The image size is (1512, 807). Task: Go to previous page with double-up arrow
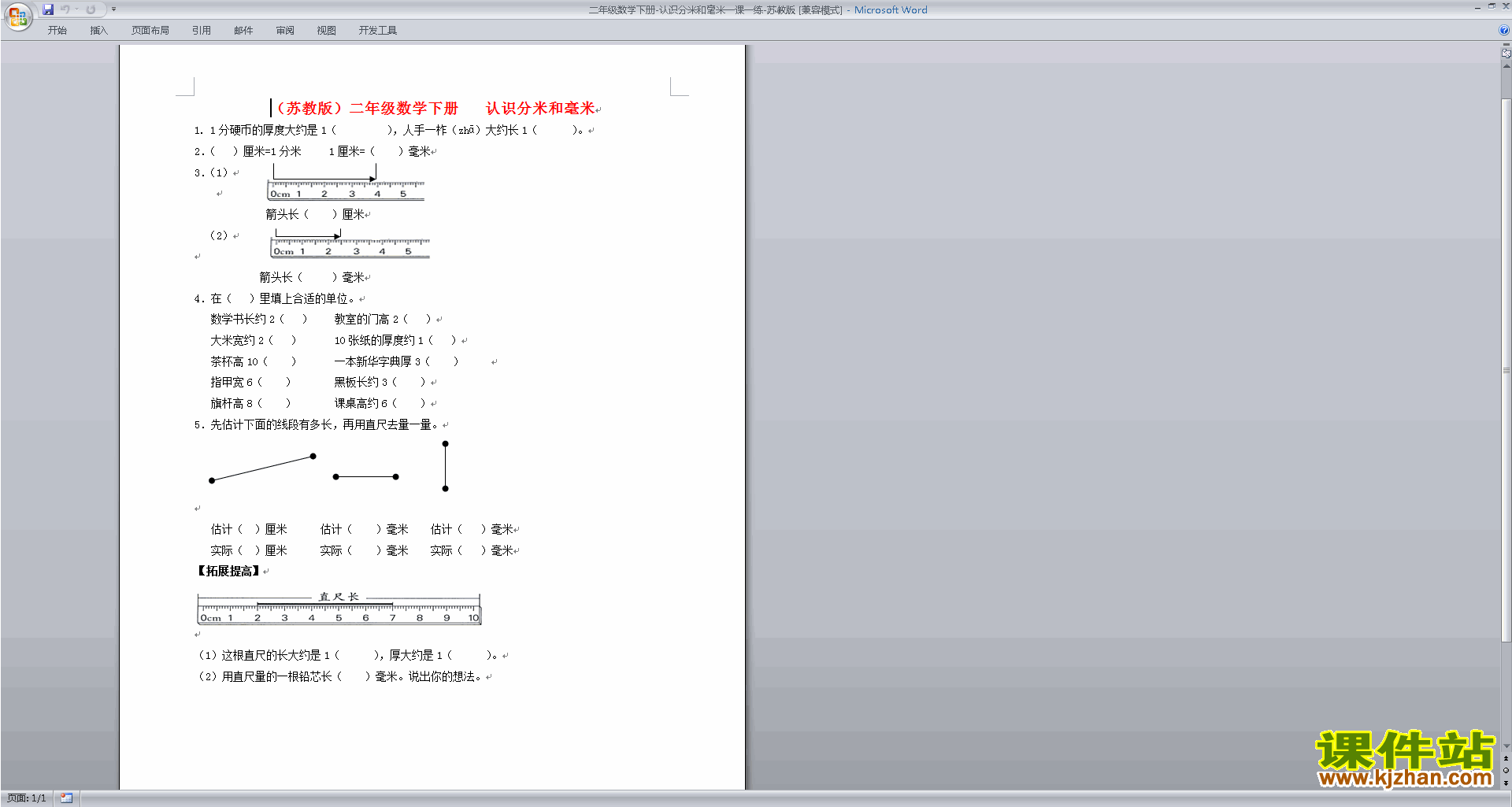coord(1506,758)
